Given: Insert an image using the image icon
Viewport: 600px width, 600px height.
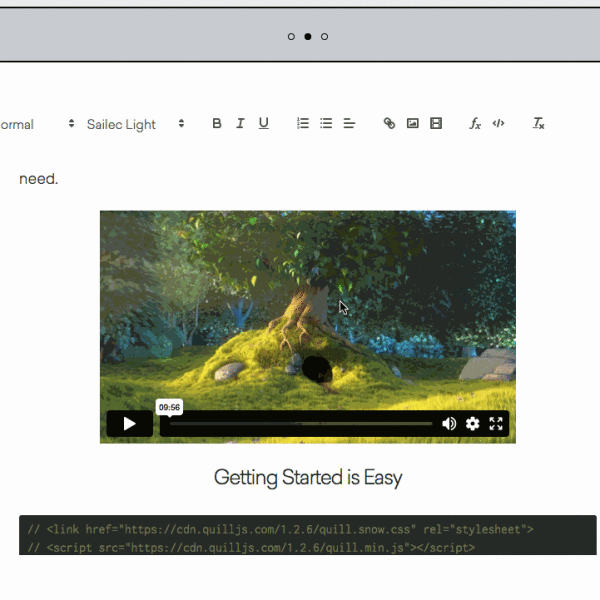Looking at the screenshot, I should (412, 124).
